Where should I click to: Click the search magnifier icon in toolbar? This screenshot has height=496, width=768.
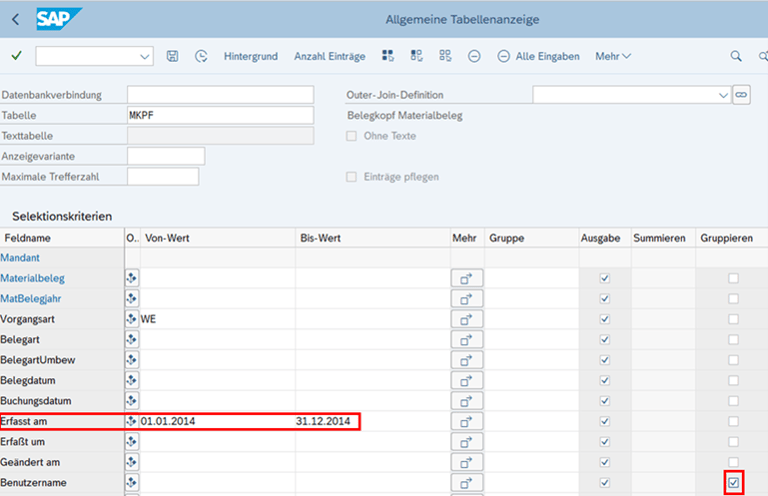pyautogui.click(x=736, y=56)
